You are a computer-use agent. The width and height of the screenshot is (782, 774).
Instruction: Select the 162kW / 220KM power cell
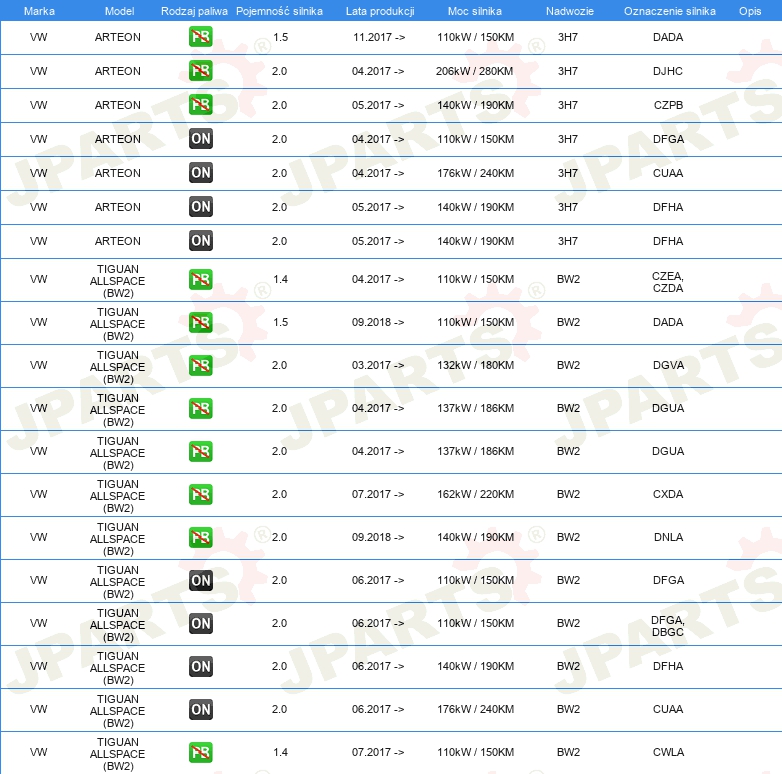point(475,494)
